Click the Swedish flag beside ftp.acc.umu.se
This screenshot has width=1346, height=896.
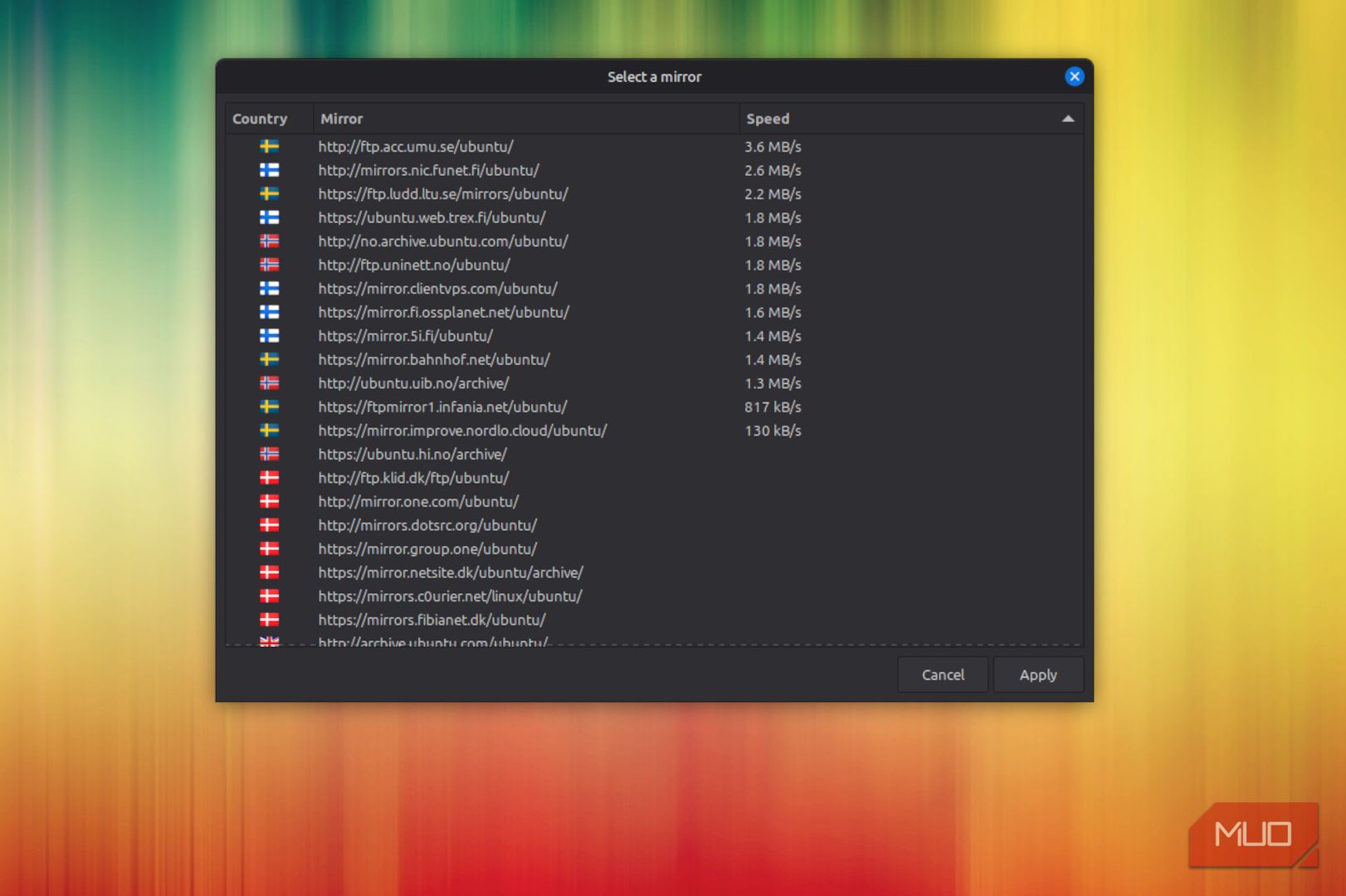coord(269,147)
